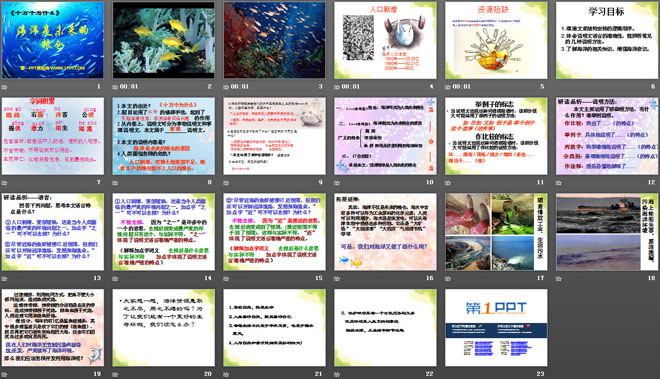Click the slide number label 1
The width and height of the screenshot is (660, 379).
coord(99,87)
